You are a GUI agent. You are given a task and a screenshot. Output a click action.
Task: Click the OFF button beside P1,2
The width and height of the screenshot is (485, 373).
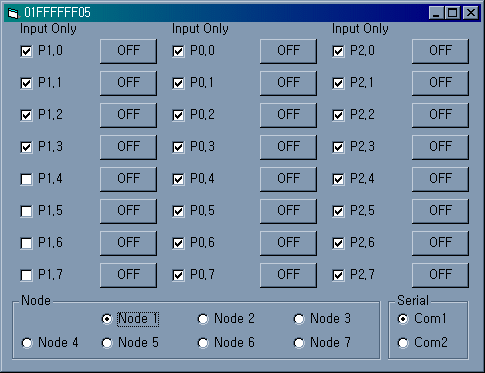click(128, 115)
